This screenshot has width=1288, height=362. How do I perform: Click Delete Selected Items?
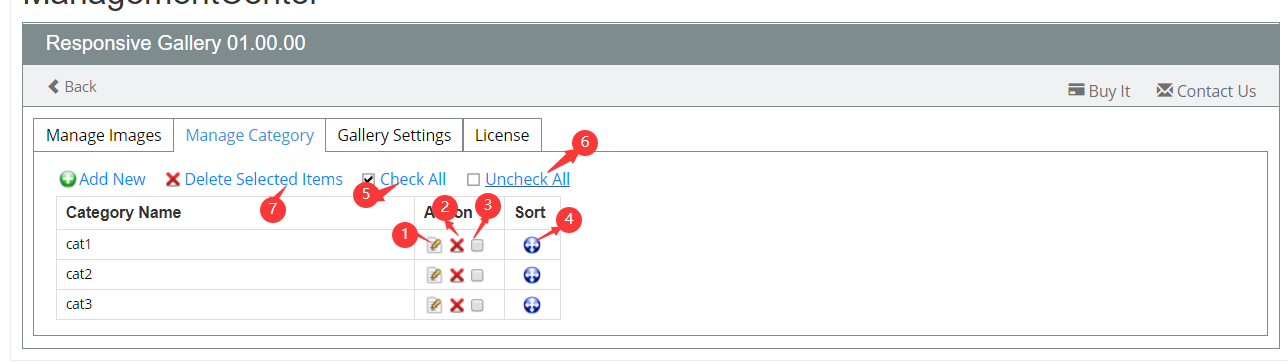(264, 179)
